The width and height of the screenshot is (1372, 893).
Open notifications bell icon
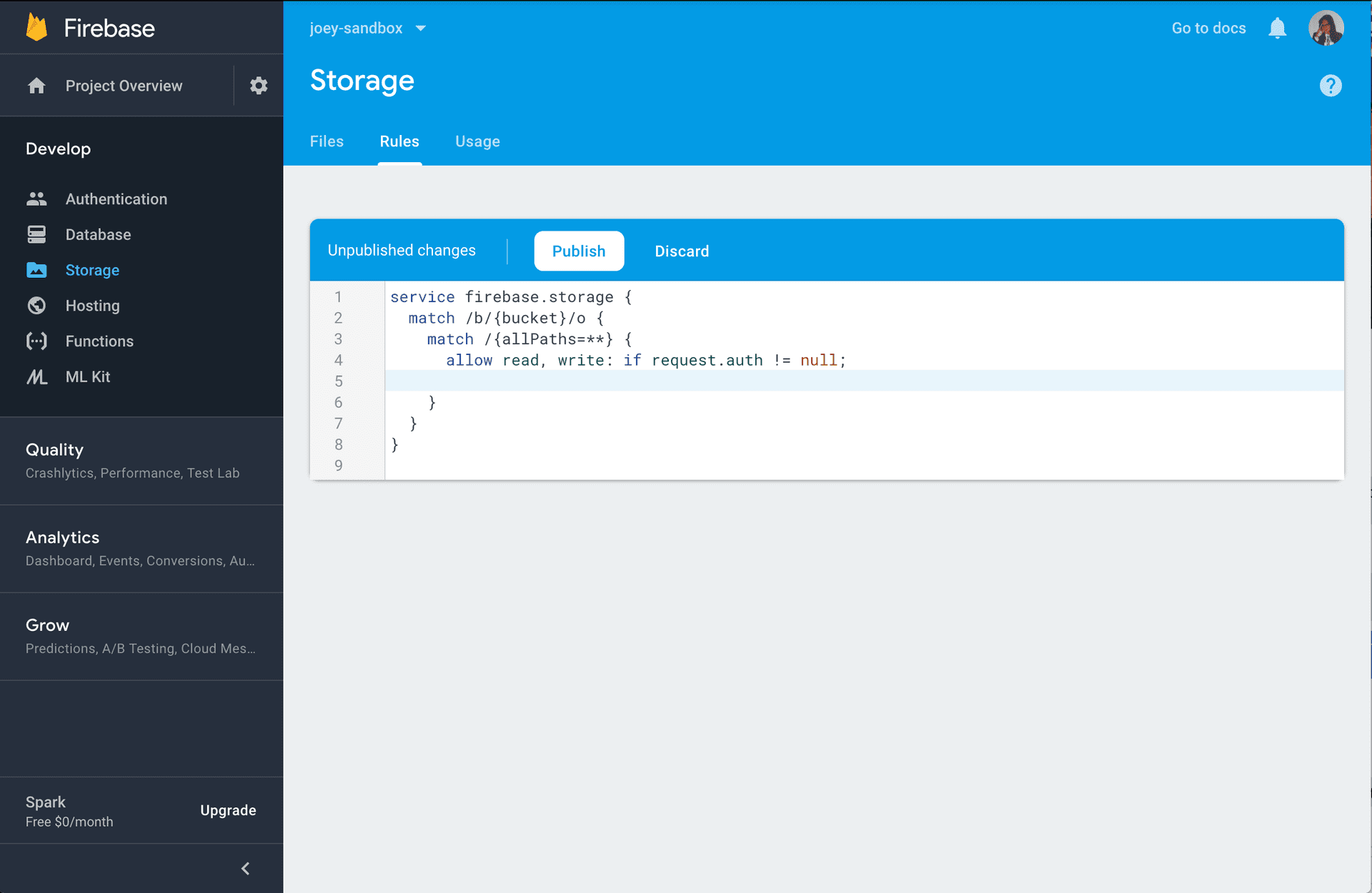click(1277, 29)
